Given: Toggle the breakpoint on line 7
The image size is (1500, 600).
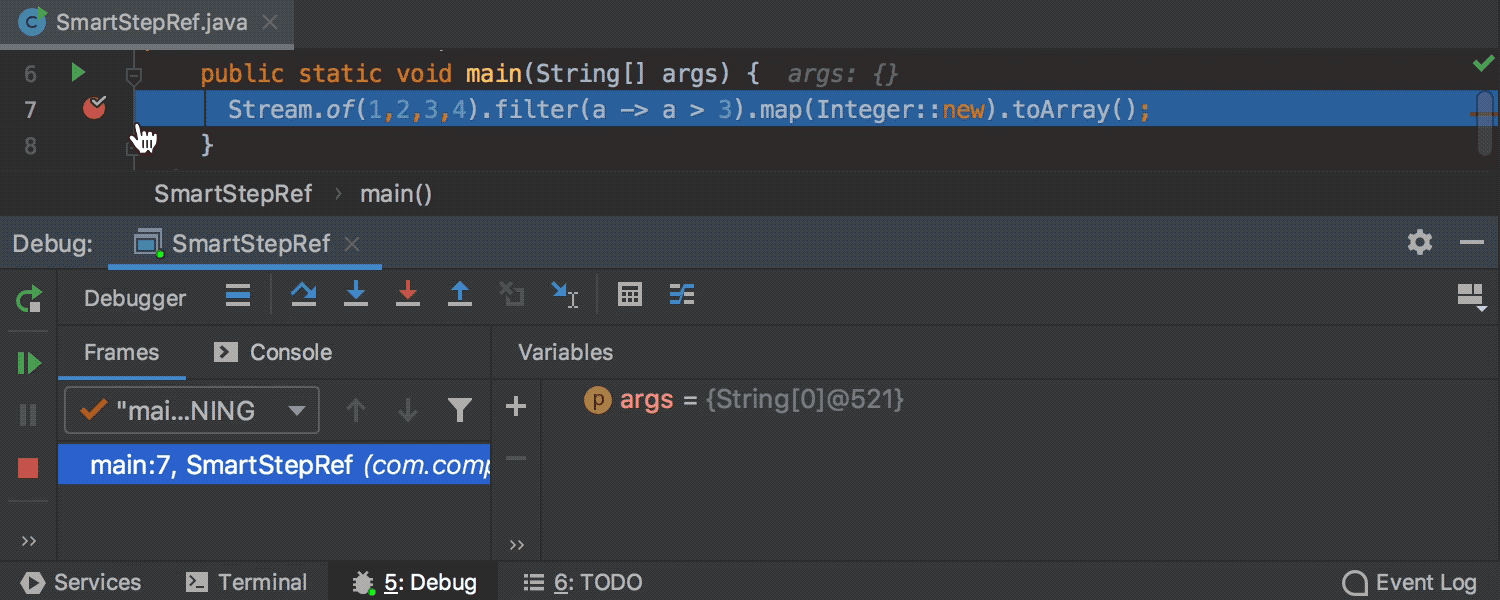Looking at the screenshot, I should [93, 109].
